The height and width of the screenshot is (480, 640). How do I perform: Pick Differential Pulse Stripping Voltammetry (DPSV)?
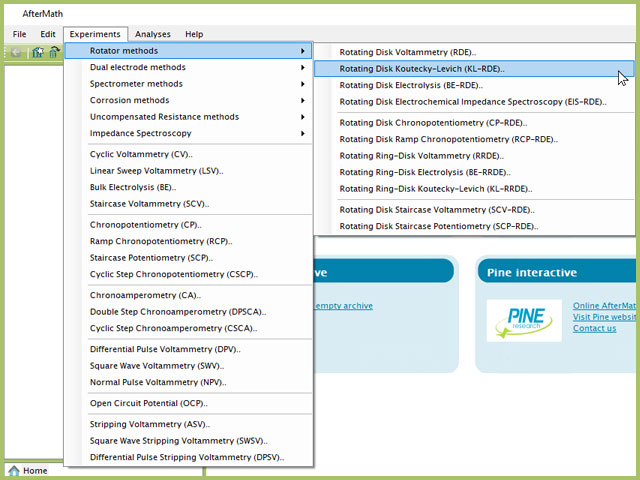coord(189,458)
